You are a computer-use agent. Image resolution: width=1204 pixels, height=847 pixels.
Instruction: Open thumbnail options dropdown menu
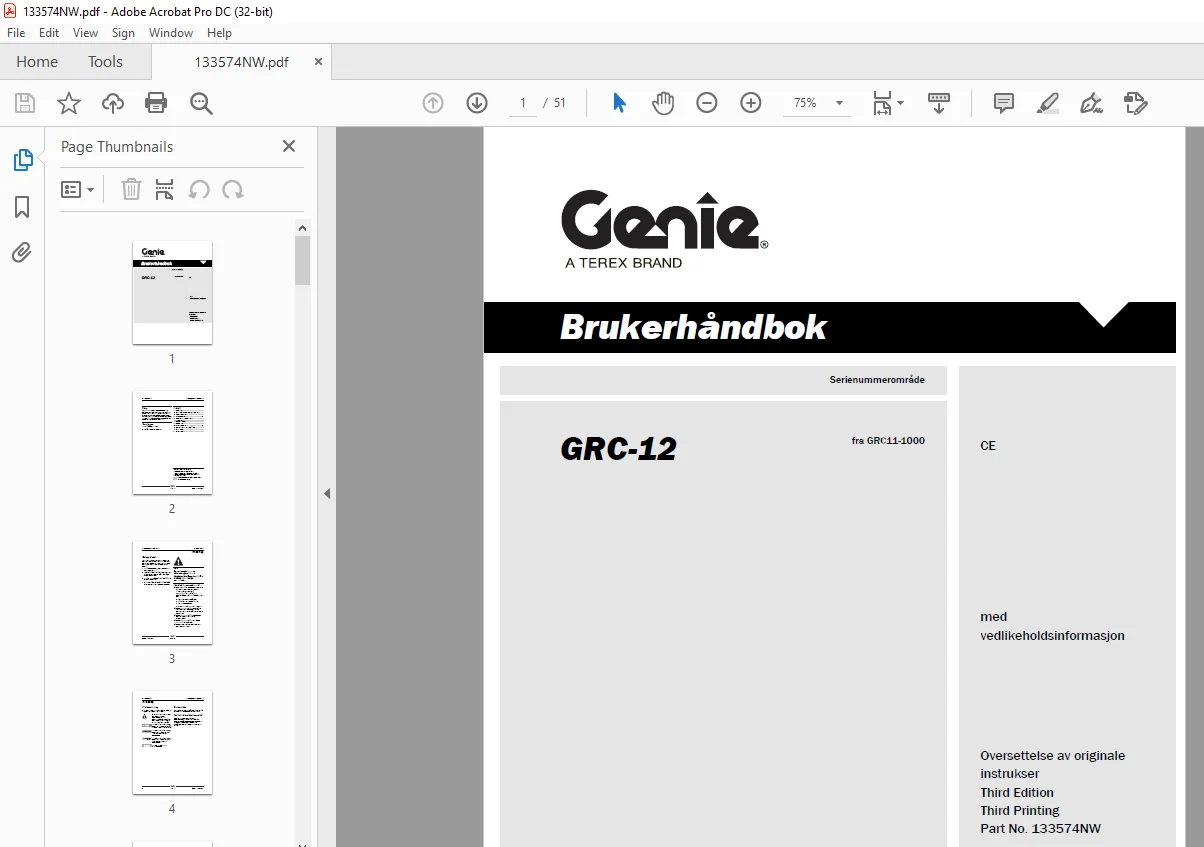point(78,189)
